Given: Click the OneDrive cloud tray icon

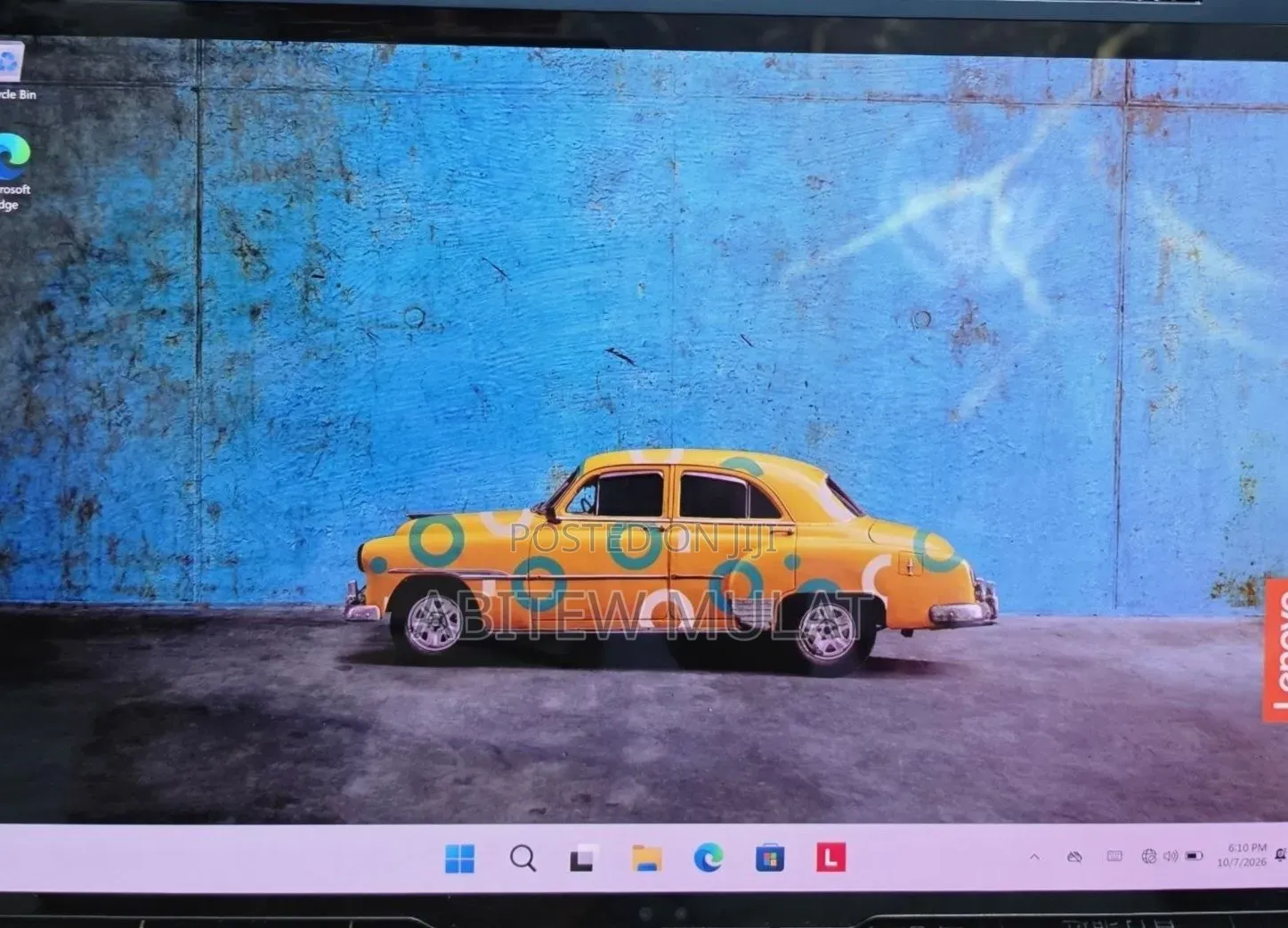Looking at the screenshot, I should 1074,857.
